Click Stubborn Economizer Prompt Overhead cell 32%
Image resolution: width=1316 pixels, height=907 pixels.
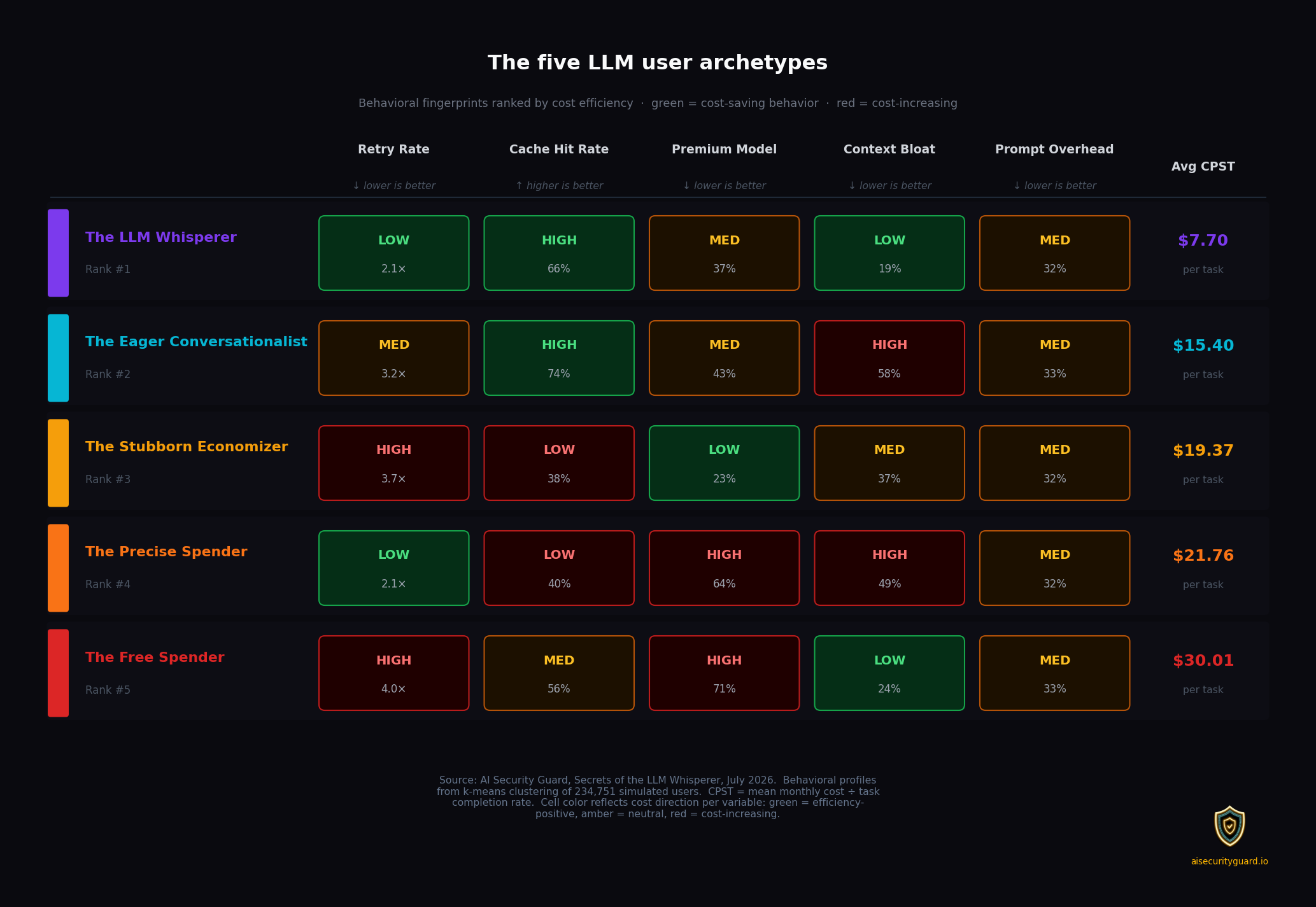[1054, 463]
